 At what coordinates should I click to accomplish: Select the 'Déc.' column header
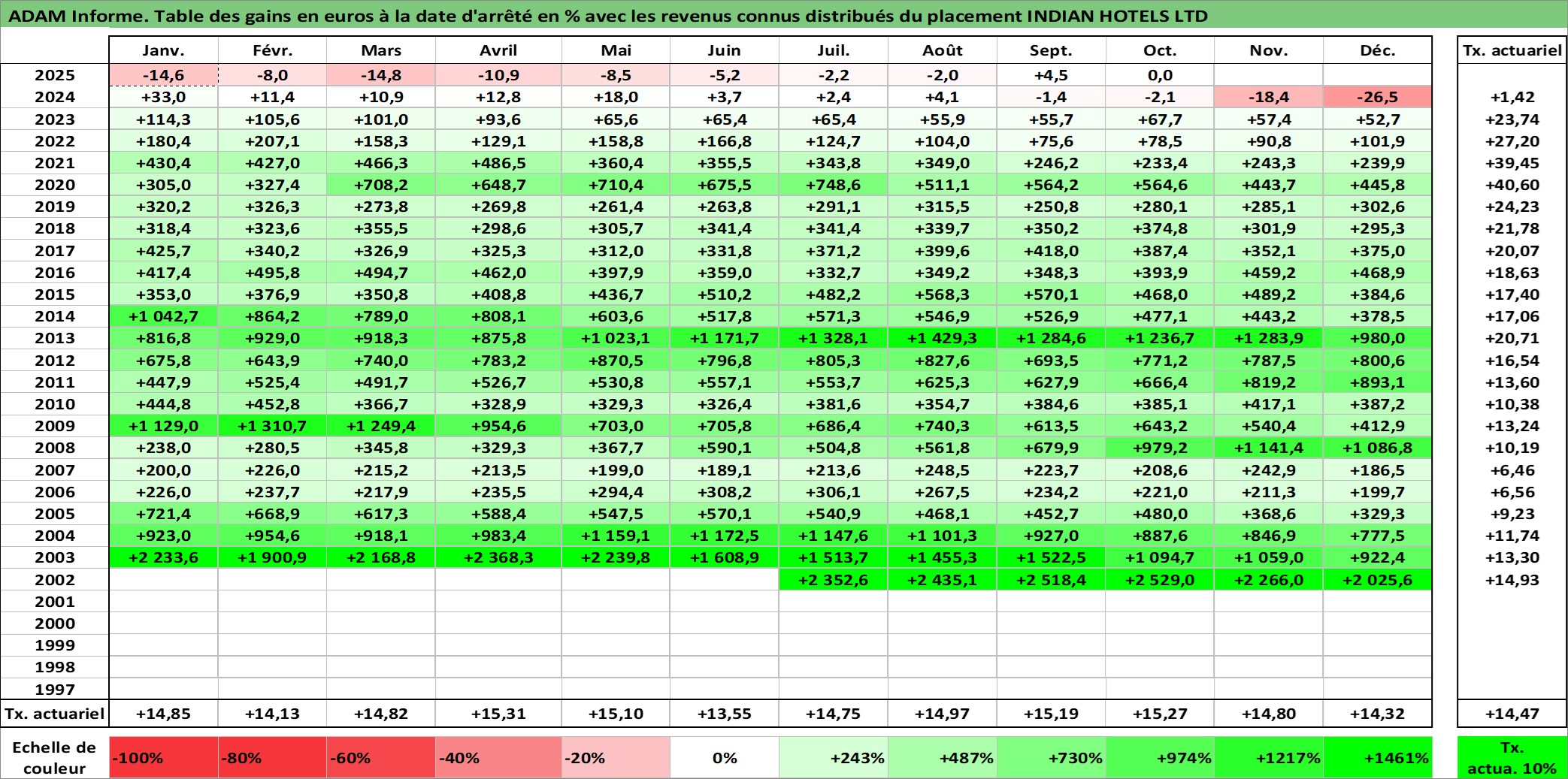point(1377,50)
